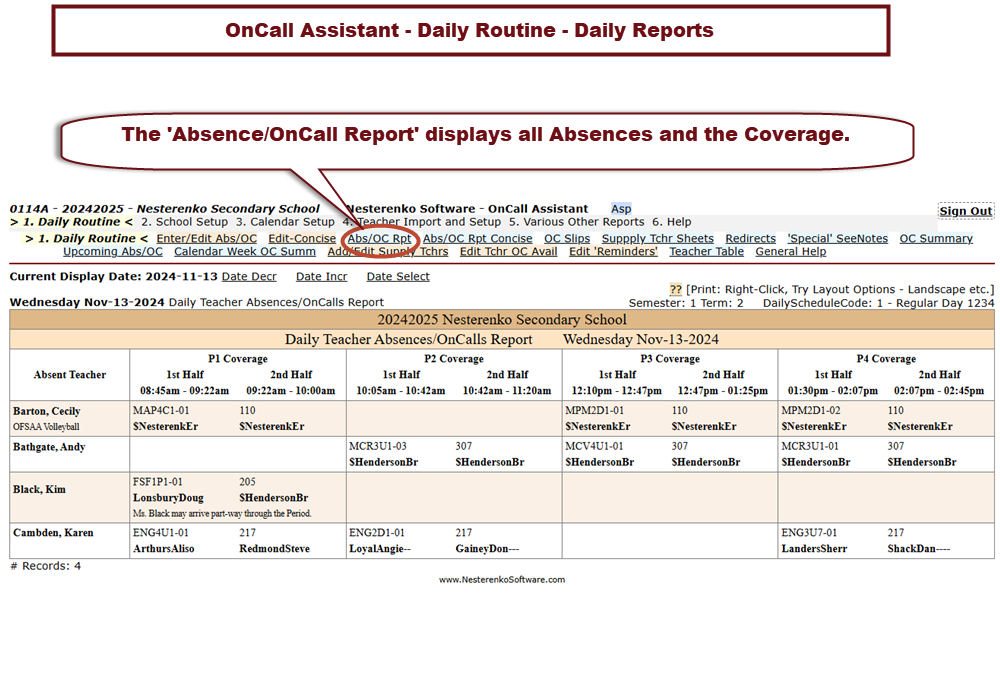Open Upcoming Abs/OC link

tap(112, 252)
